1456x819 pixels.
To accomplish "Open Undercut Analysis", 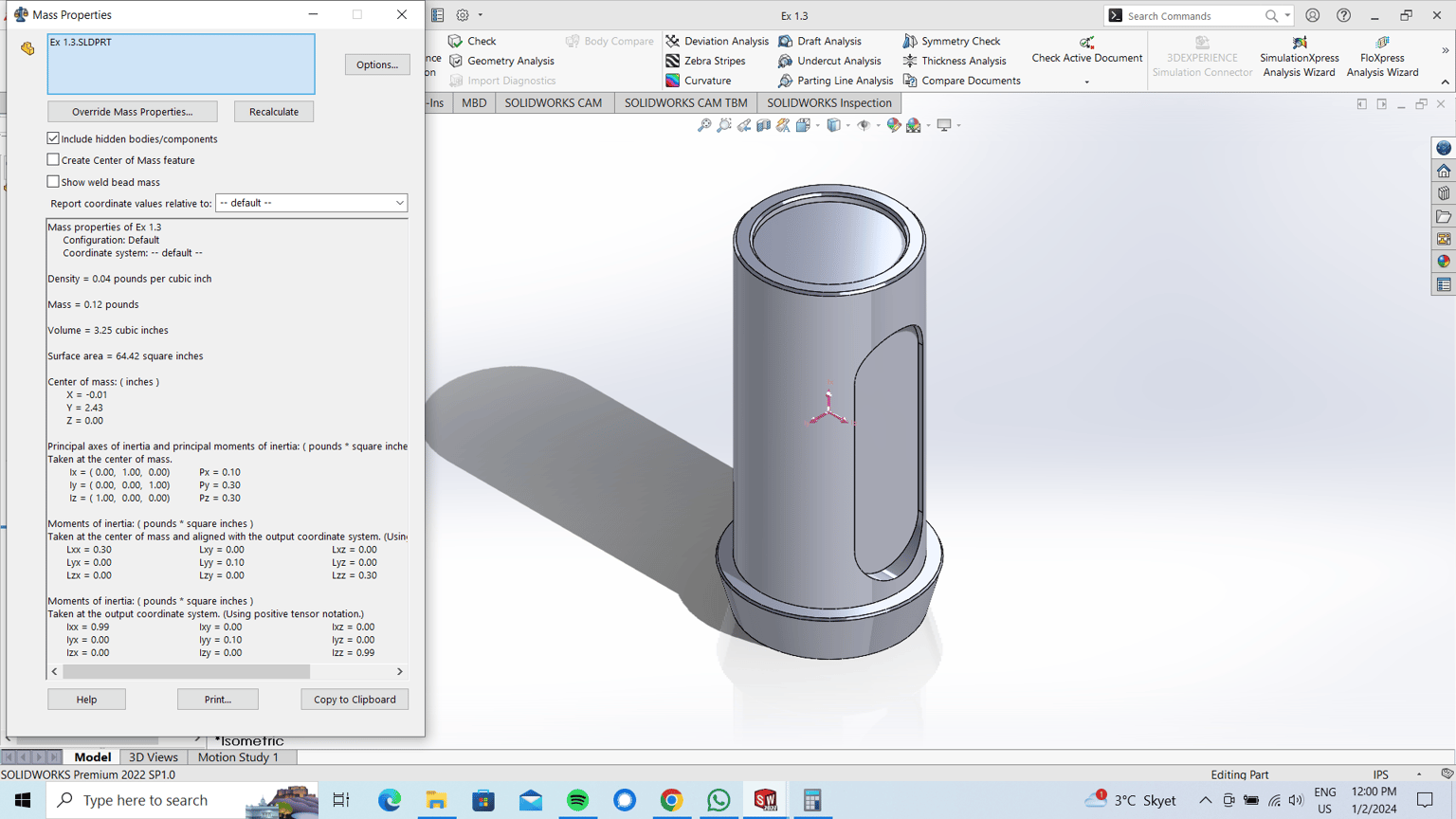I will 829,61.
